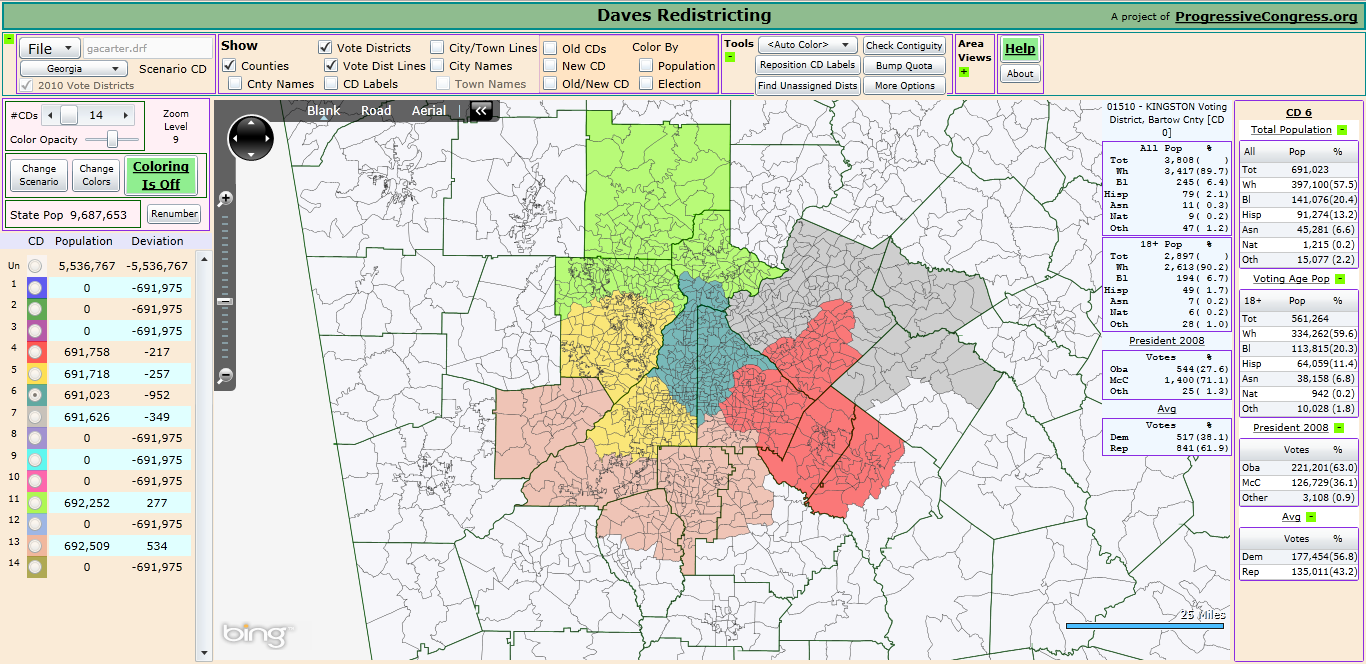
Task: Select CD 1 radio button
Action: click(x=36, y=287)
